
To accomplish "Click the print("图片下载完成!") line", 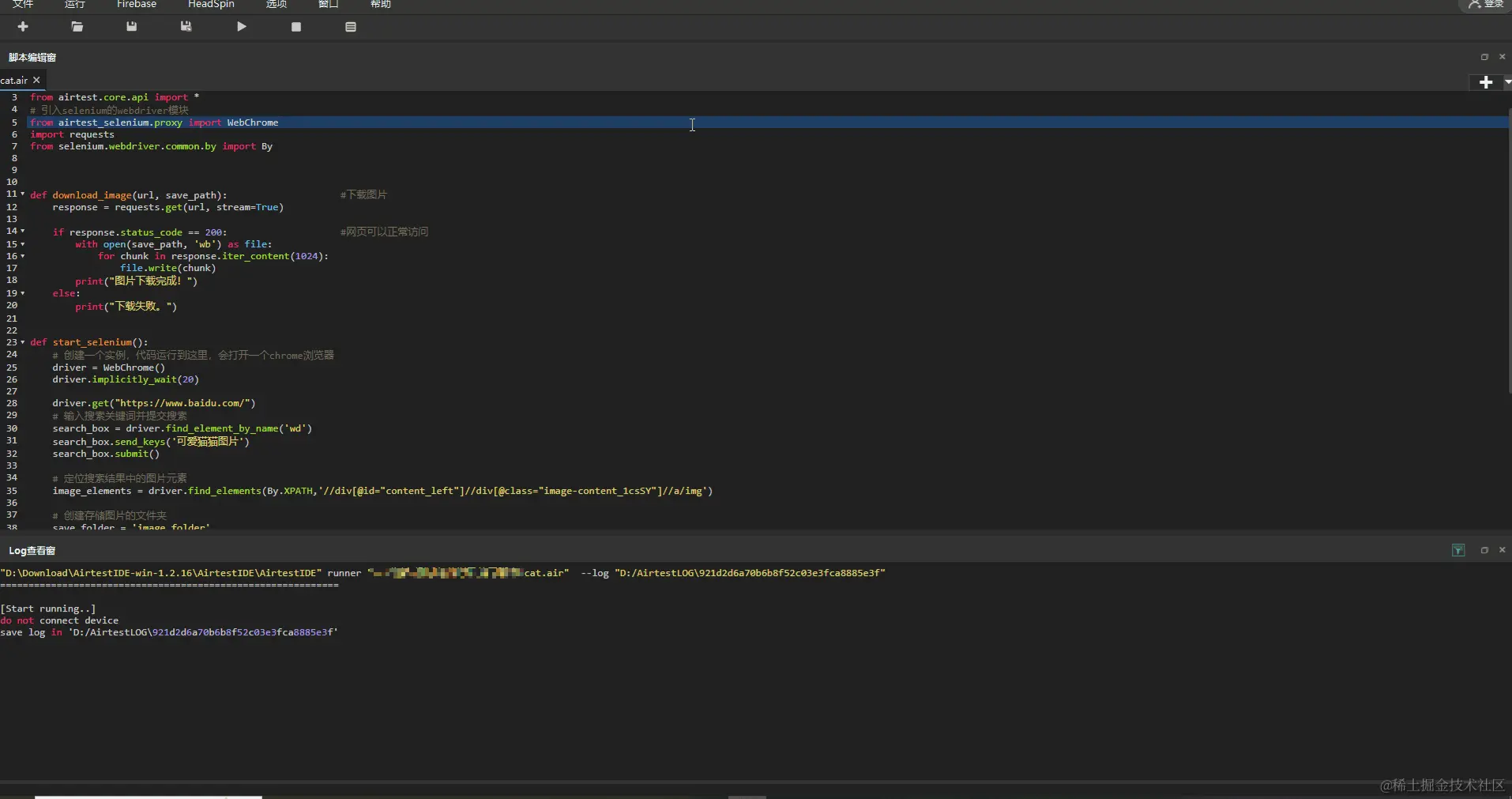I will click(x=136, y=281).
